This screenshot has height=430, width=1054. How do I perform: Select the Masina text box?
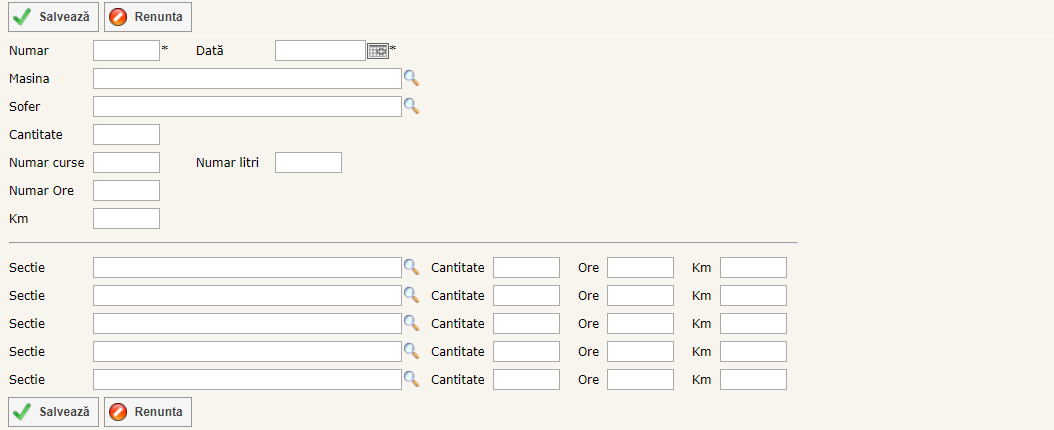(x=247, y=79)
